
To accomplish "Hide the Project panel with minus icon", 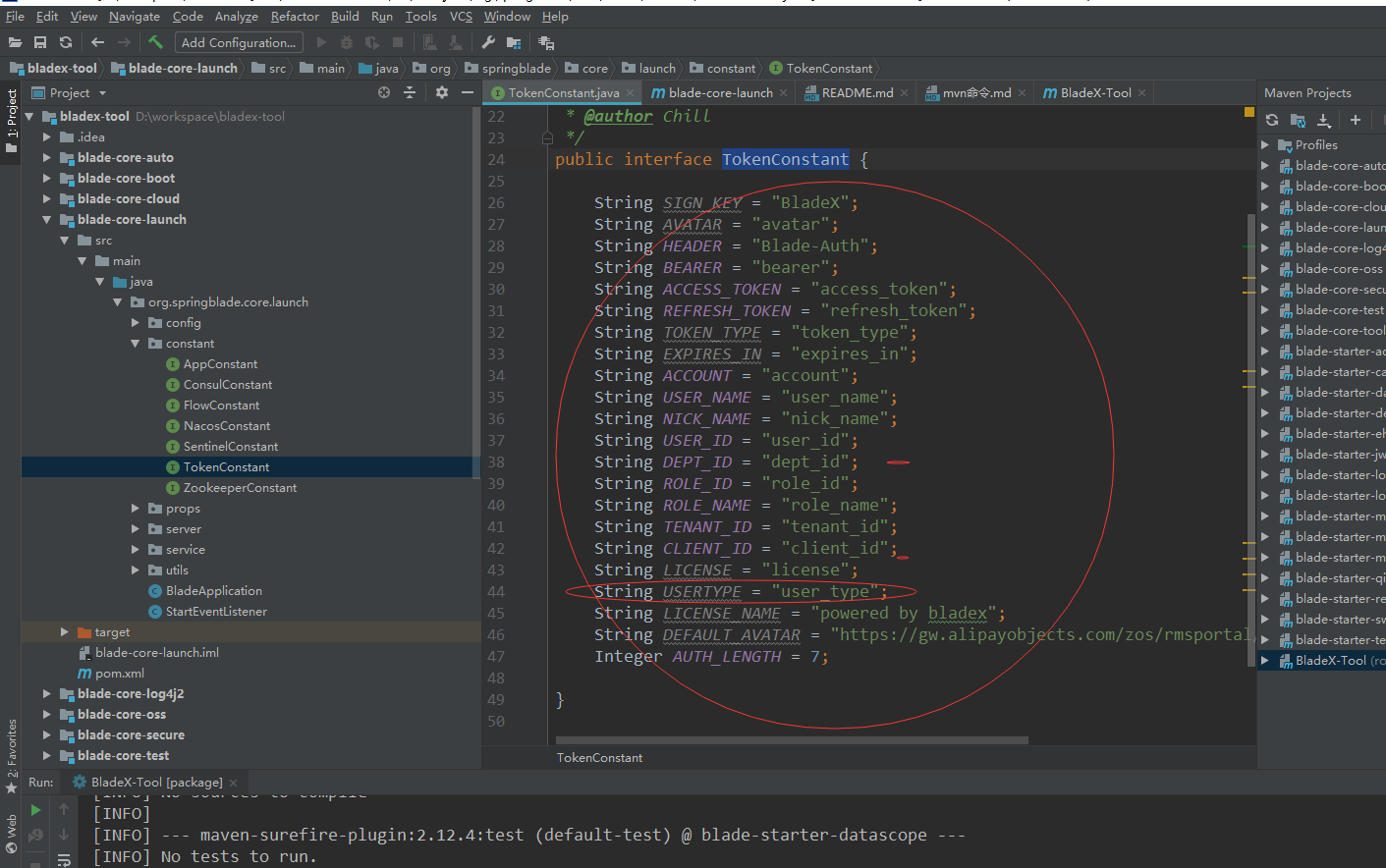I will click(468, 92).
